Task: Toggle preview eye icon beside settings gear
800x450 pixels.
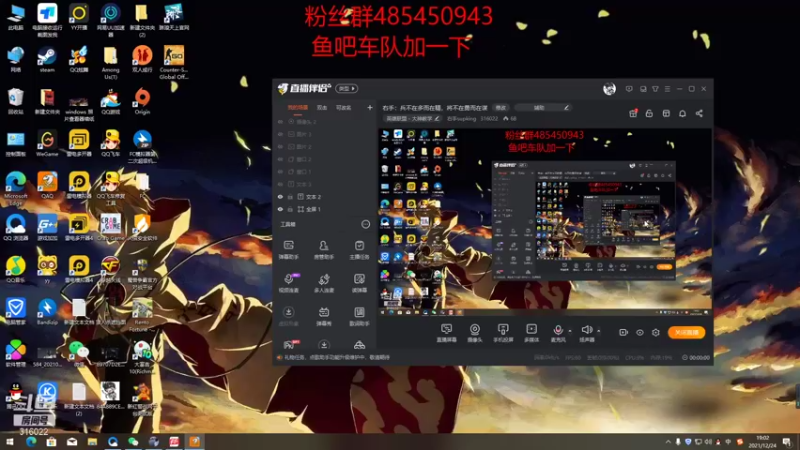Action: 639,333
